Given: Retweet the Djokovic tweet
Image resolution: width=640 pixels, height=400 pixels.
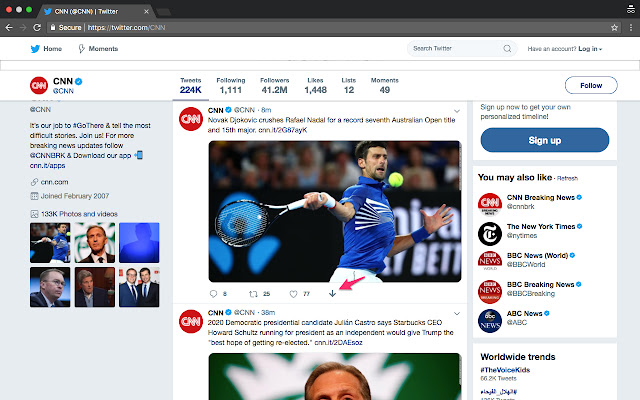Looking at the screenshot, I should pos(253,293).
